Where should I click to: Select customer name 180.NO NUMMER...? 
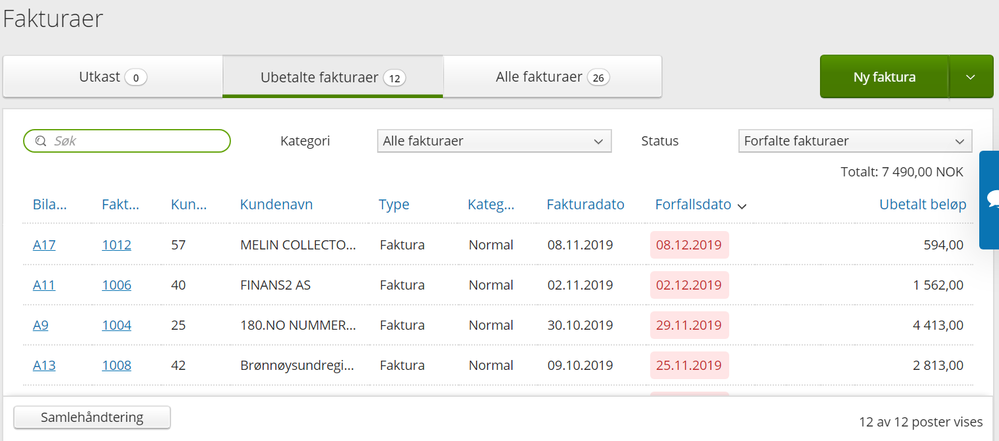(x=298, y=325)
